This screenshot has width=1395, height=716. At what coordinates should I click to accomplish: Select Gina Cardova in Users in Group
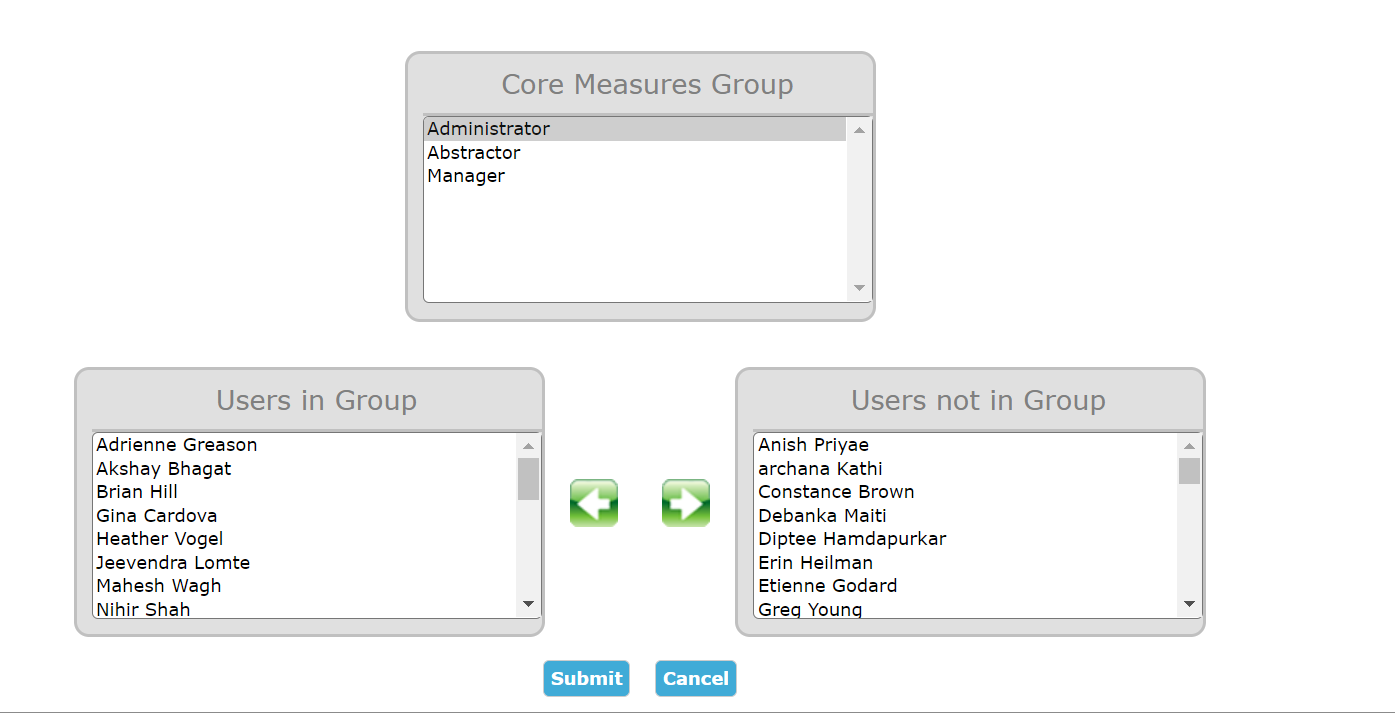305,516
